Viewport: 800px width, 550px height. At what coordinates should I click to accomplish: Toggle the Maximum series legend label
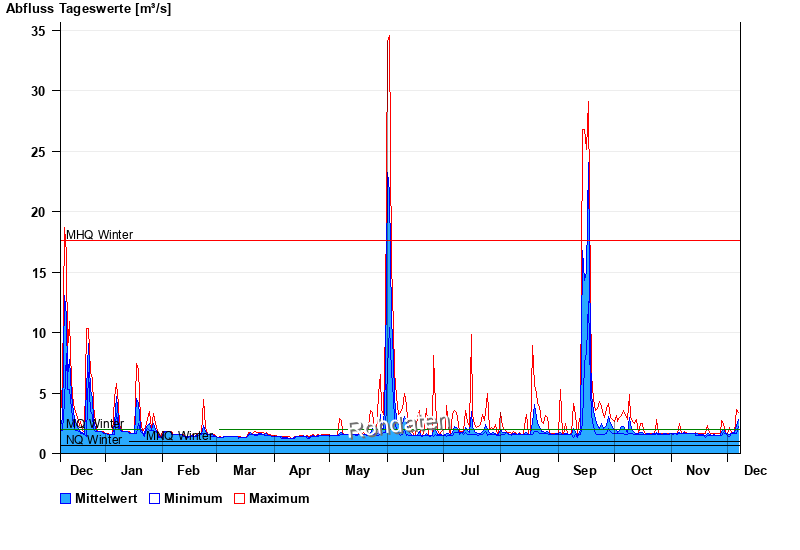pyautogui.click(x=279, y=499)
